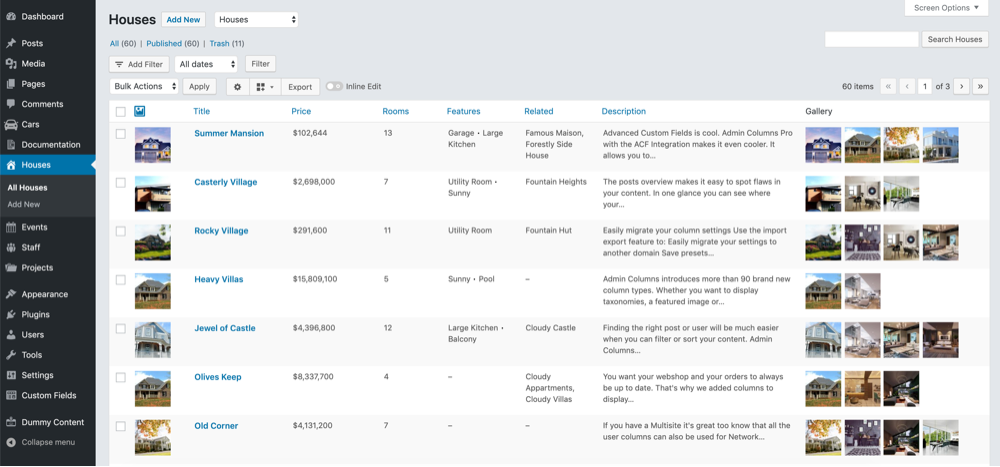Image resolution: width=1000 pixels, height=467 pixels.
Task: Click the search houses input field
Action: click(x=872, y=40)
